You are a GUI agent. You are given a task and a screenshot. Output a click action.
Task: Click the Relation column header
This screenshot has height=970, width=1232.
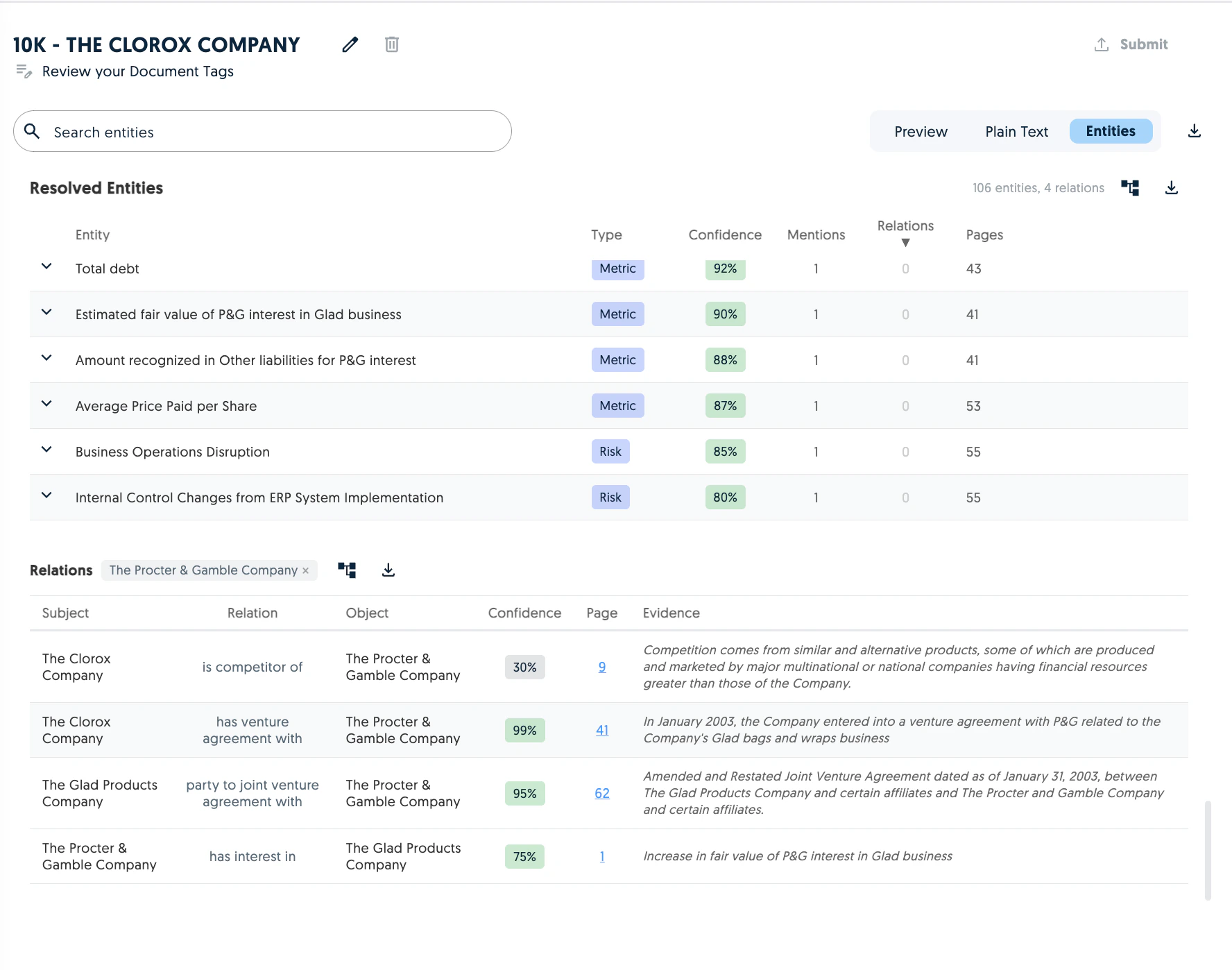coord(253,613)
